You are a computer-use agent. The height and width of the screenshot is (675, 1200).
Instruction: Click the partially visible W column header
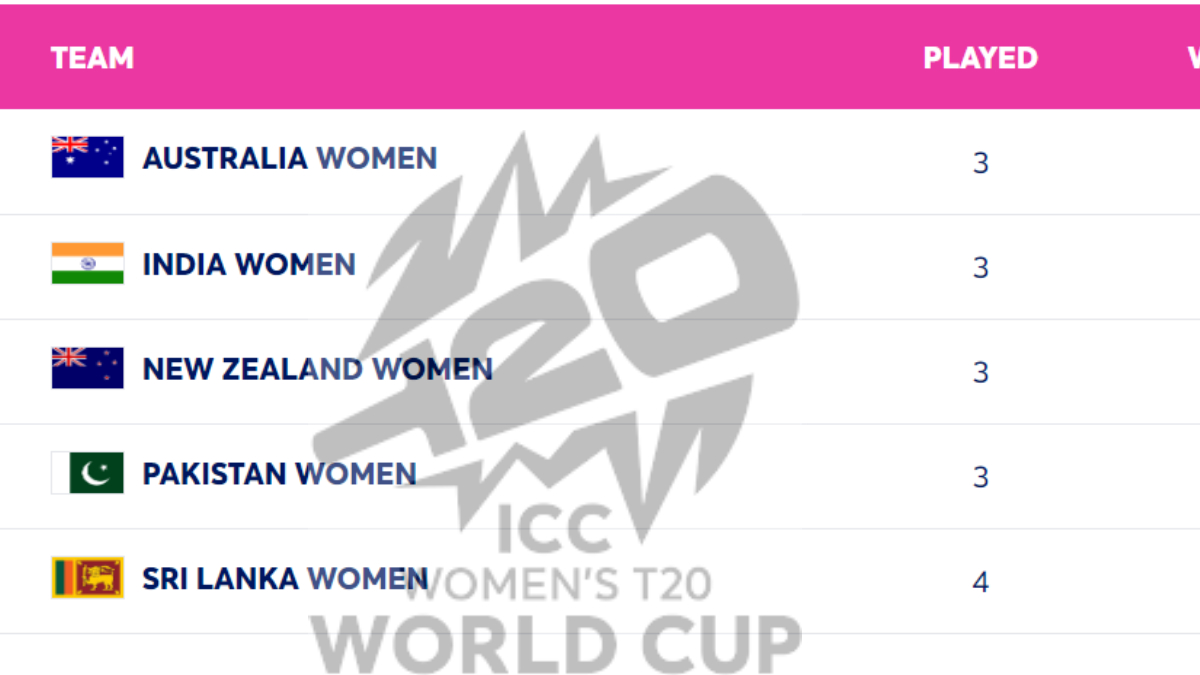click(x=1193, y=58)
